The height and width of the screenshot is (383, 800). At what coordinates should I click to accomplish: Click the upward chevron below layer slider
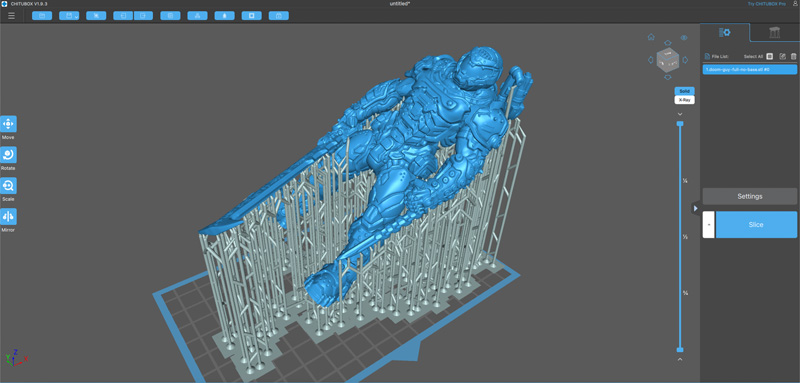pos(680,360)
